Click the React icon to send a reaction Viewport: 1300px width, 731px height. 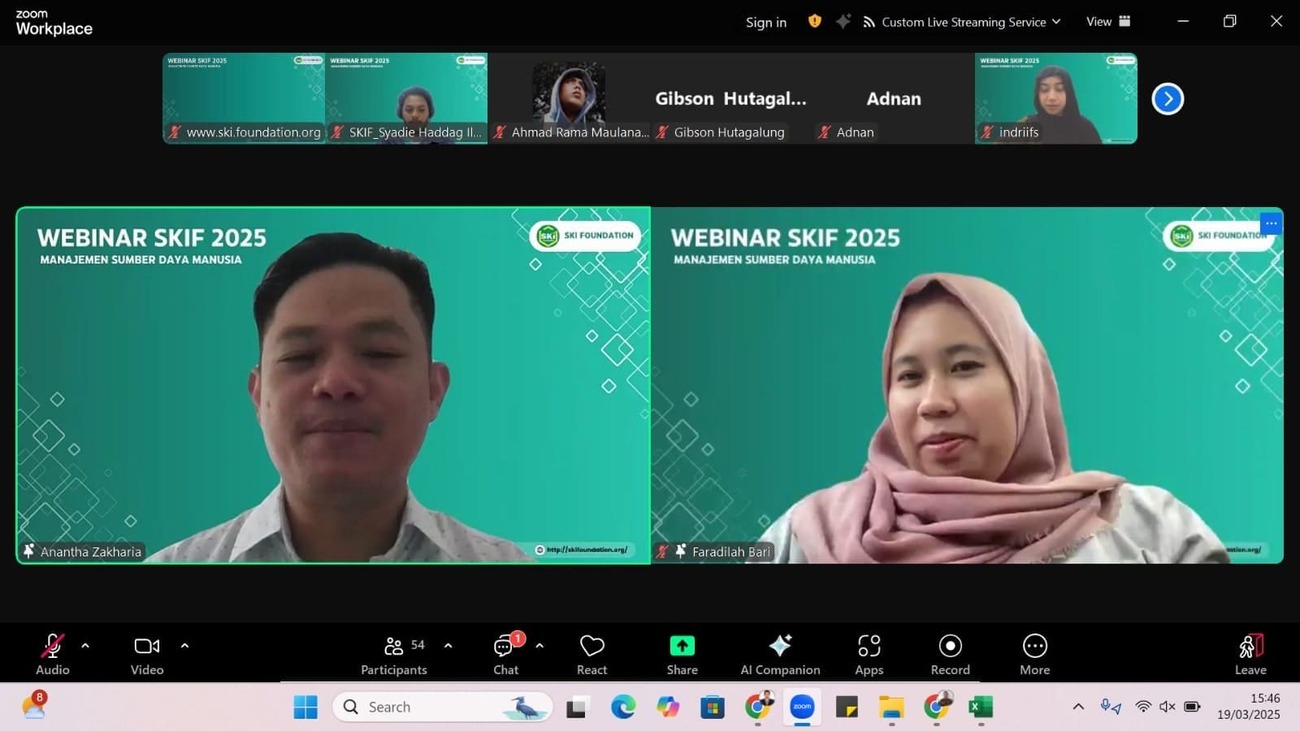point(591,653)
